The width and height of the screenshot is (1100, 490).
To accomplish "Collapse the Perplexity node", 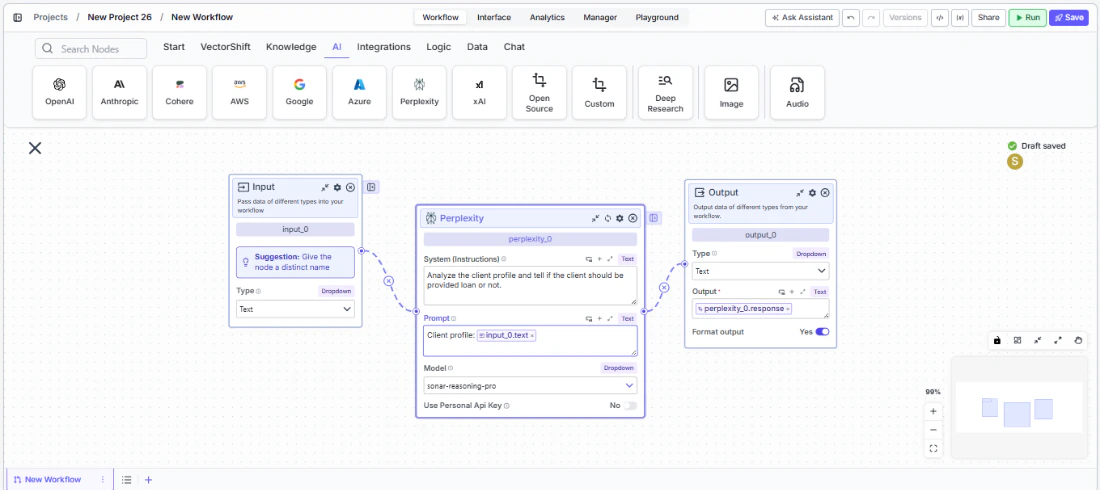I will coord(595,218).
